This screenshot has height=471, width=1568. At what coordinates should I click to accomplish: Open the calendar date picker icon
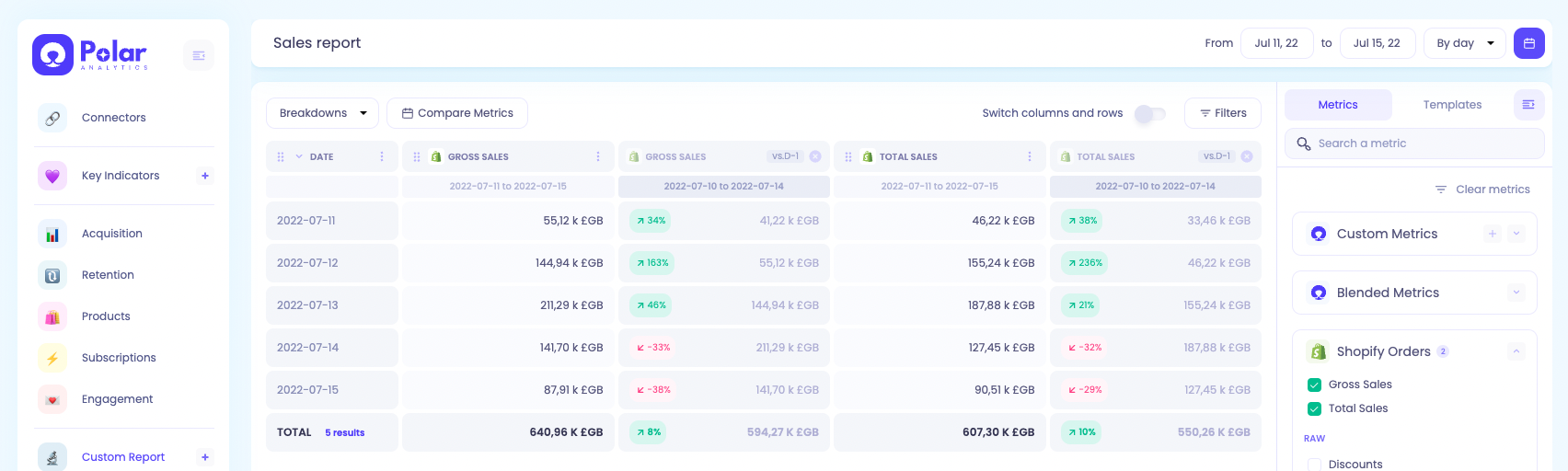(x=1528, y=43)
